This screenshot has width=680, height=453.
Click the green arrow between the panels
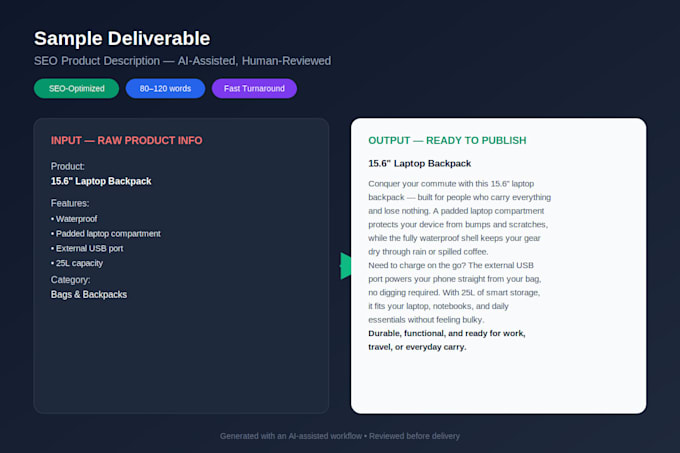tap(345, 266)
